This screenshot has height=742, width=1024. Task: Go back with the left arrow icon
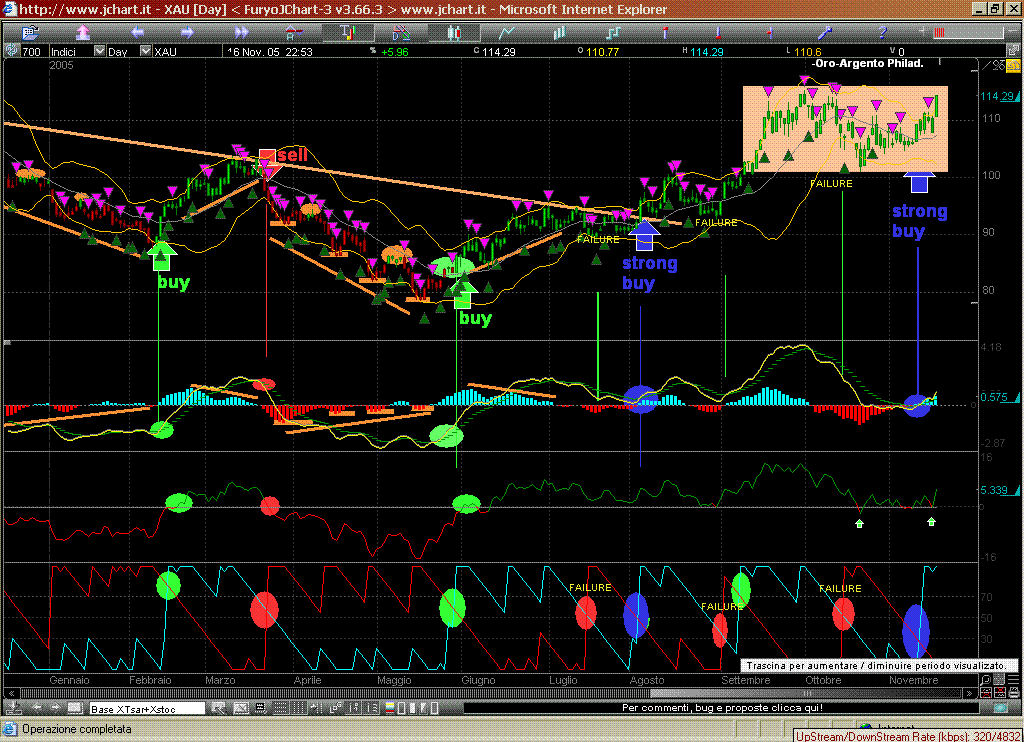click(x=140, y=32)
